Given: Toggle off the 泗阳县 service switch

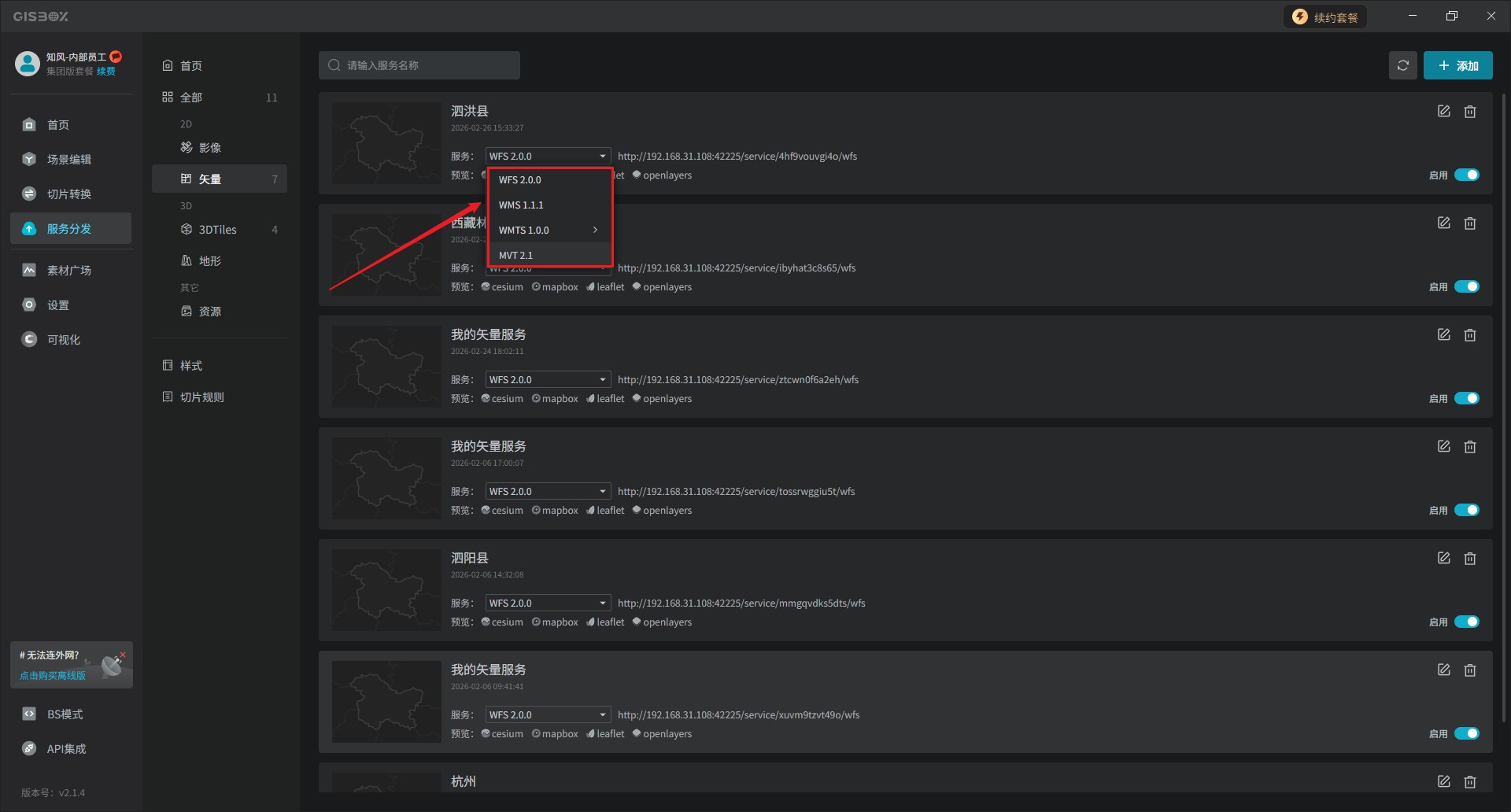Looking at the screenshot, I should tap(1466, 622).
